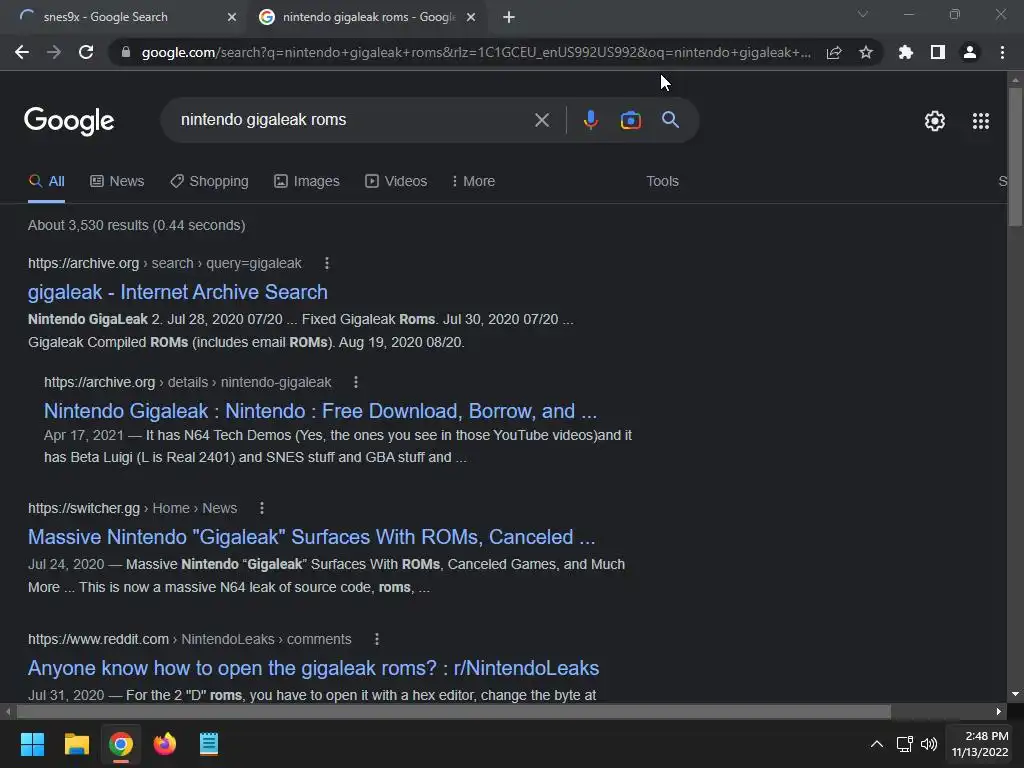Start voice search with microphone
Viewport: 1024px width, 768px height.
pyautogui.click(x=590, y=120)
